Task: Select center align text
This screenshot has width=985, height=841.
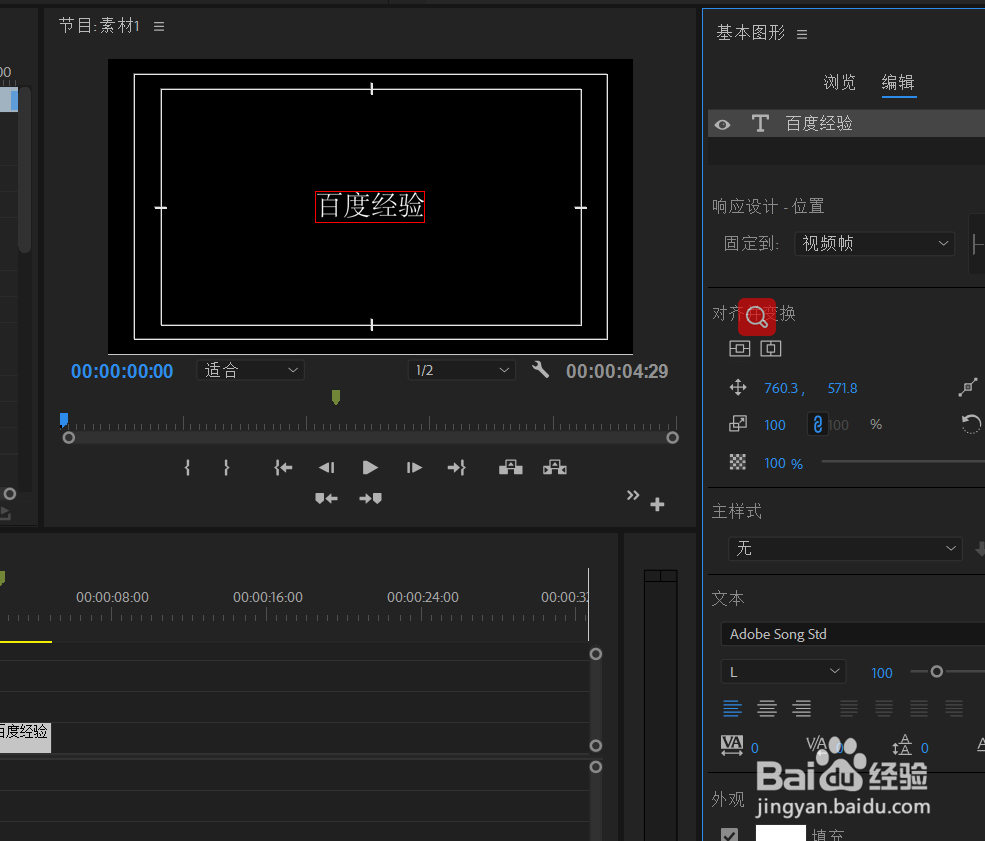Action: click(x=766, y=708)
